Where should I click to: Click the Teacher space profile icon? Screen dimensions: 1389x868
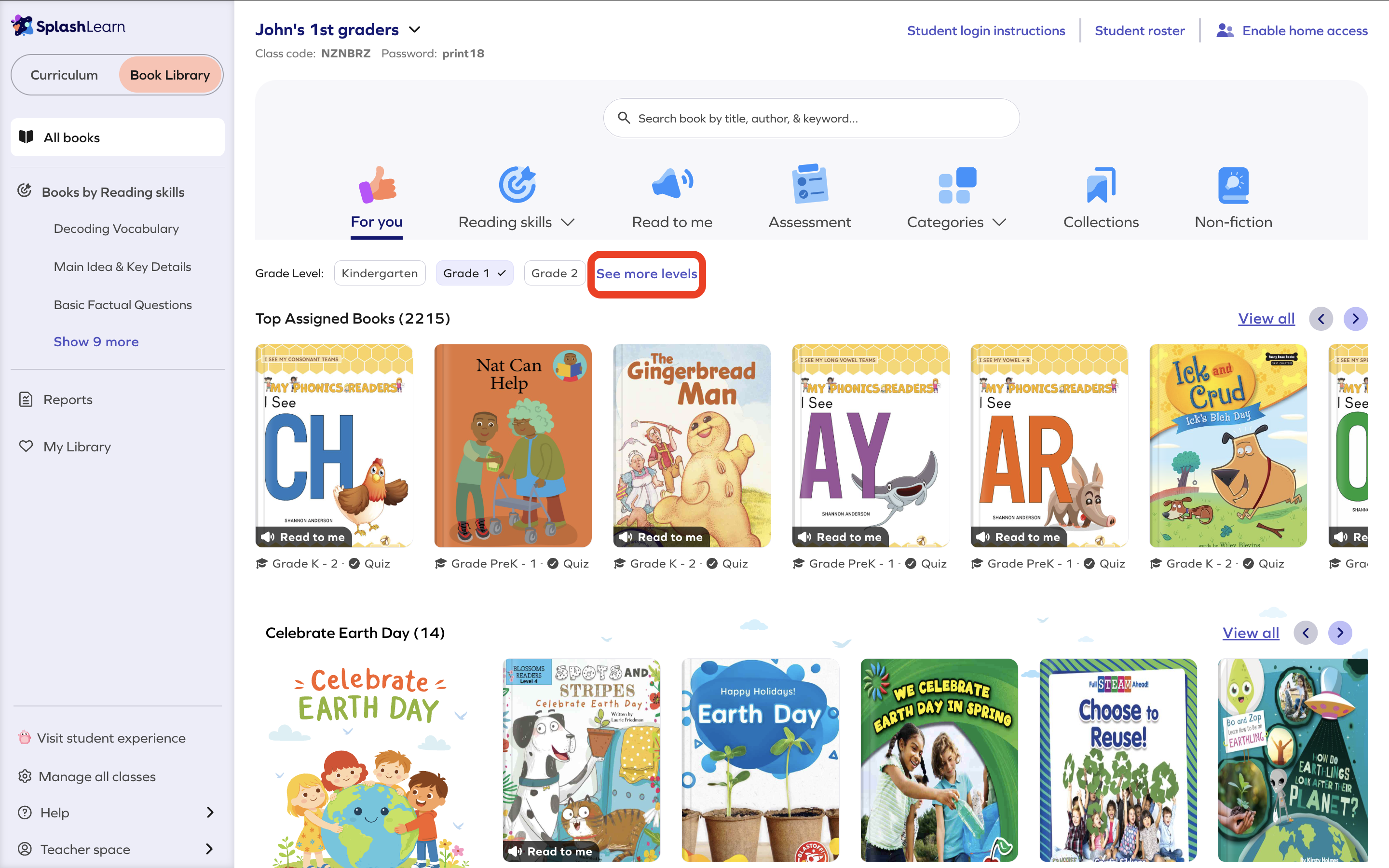pos(25,849)
